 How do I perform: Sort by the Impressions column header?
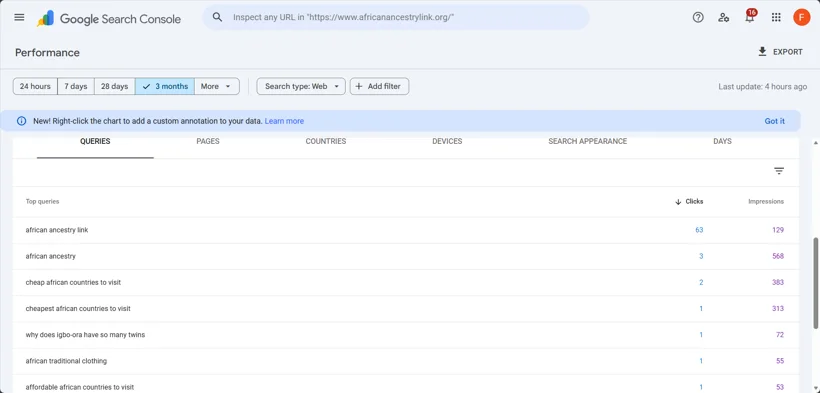[766, 201]
